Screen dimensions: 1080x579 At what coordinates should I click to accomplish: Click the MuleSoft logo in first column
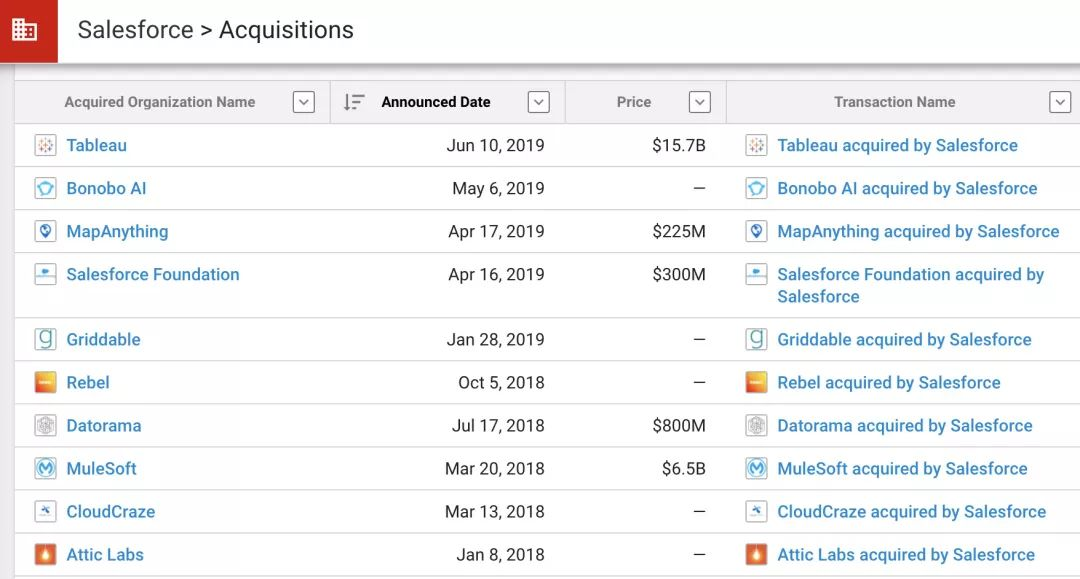[x=45, y=468]
